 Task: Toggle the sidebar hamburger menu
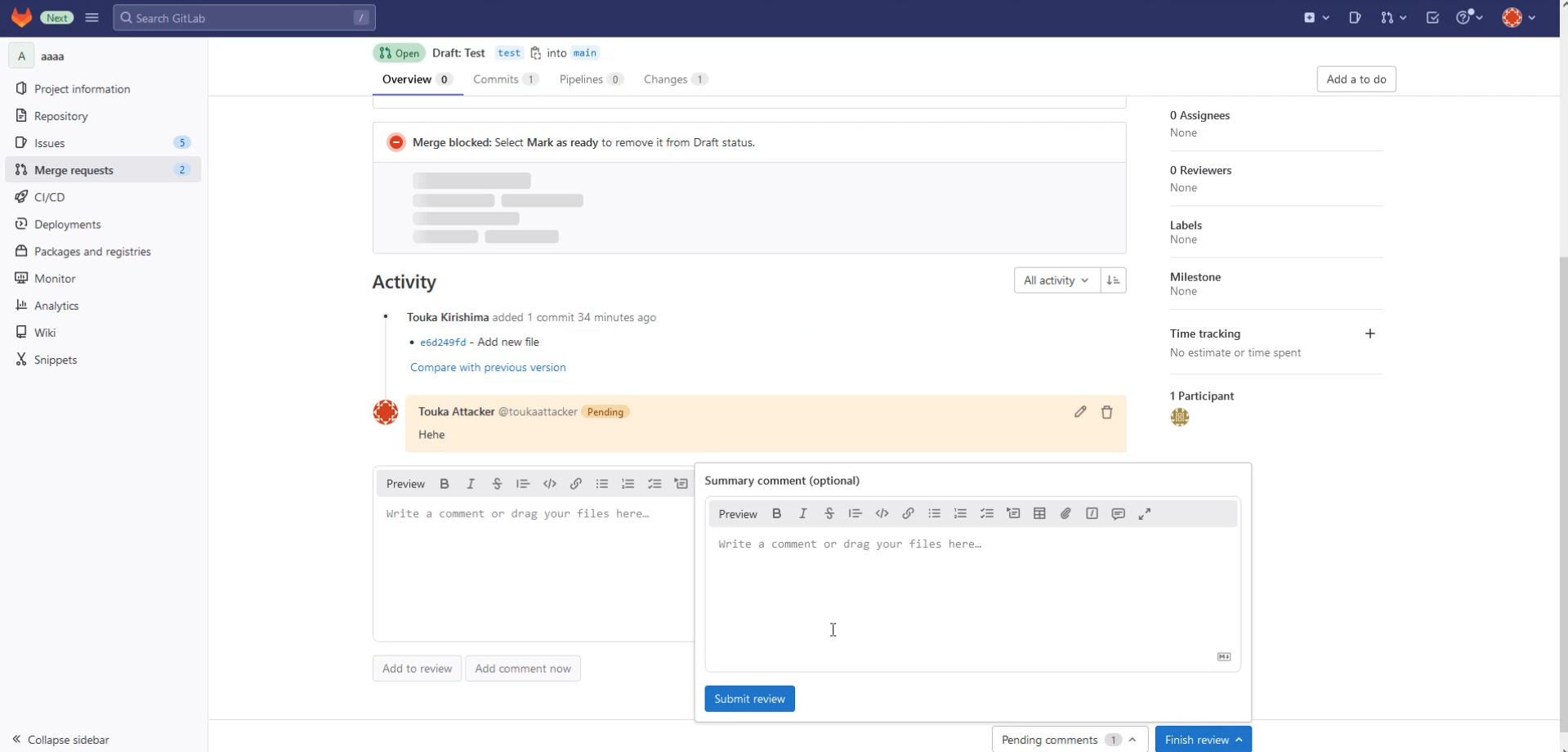pos(92,17)
